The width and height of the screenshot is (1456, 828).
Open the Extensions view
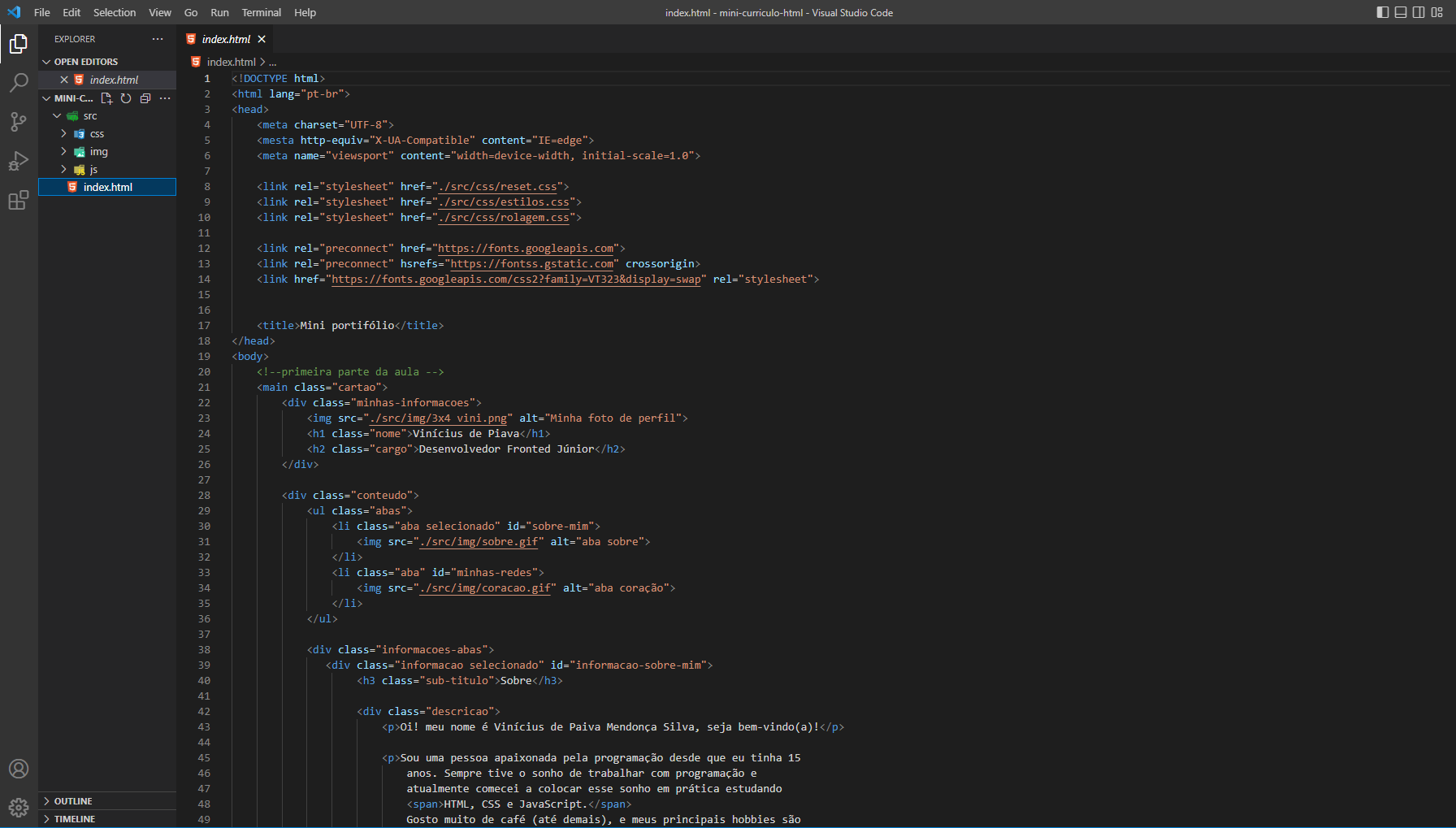19,200
